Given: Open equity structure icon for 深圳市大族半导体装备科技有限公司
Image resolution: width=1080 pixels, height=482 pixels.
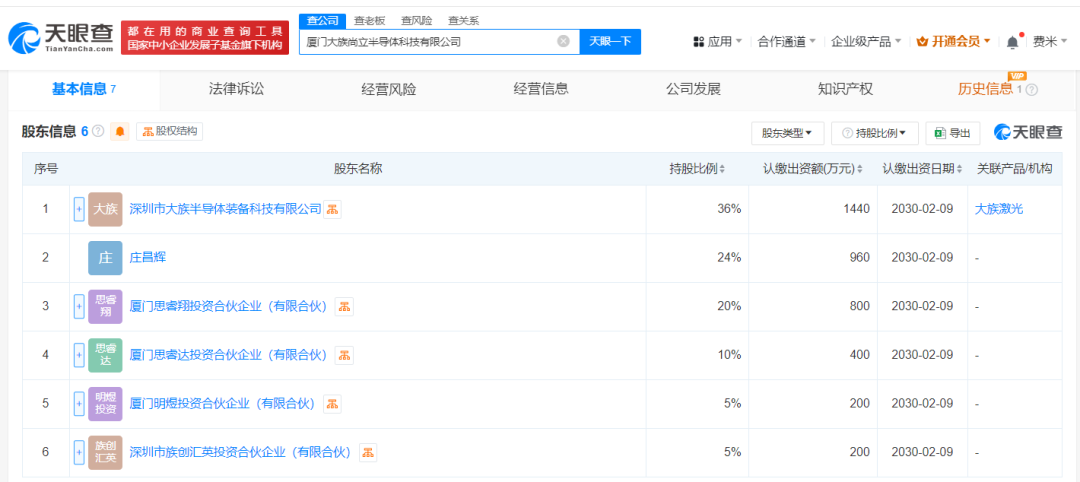Looking at the screenshot, I should (333, 209).
